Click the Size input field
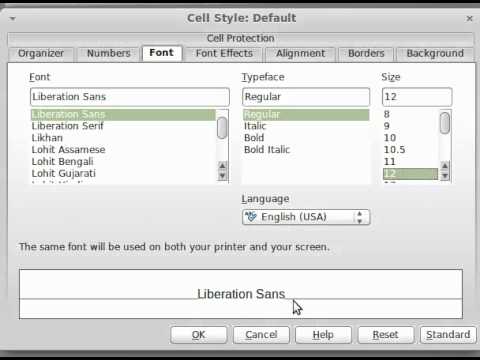 (417, 97)
